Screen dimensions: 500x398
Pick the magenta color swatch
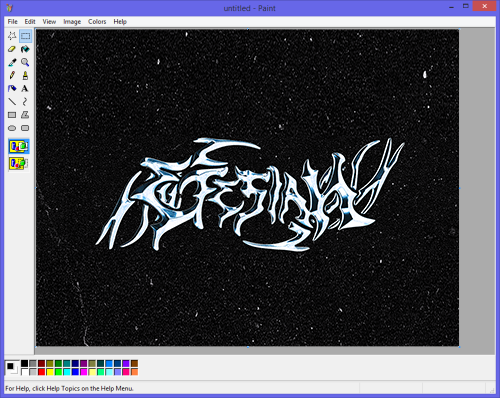pyautogui.click(x=84, y=372)
